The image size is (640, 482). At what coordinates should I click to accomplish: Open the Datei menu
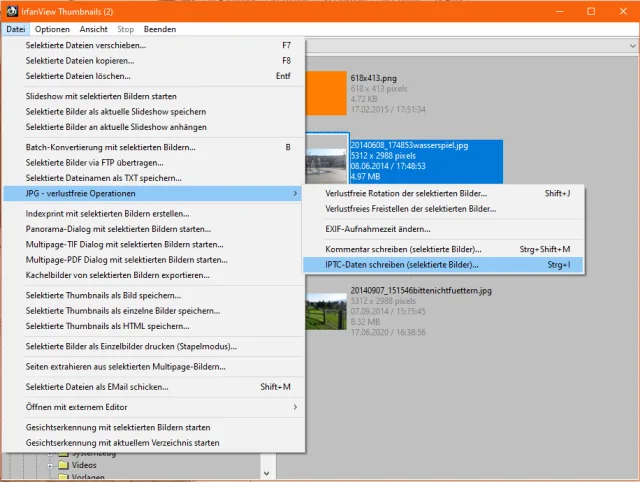[15, 29]
